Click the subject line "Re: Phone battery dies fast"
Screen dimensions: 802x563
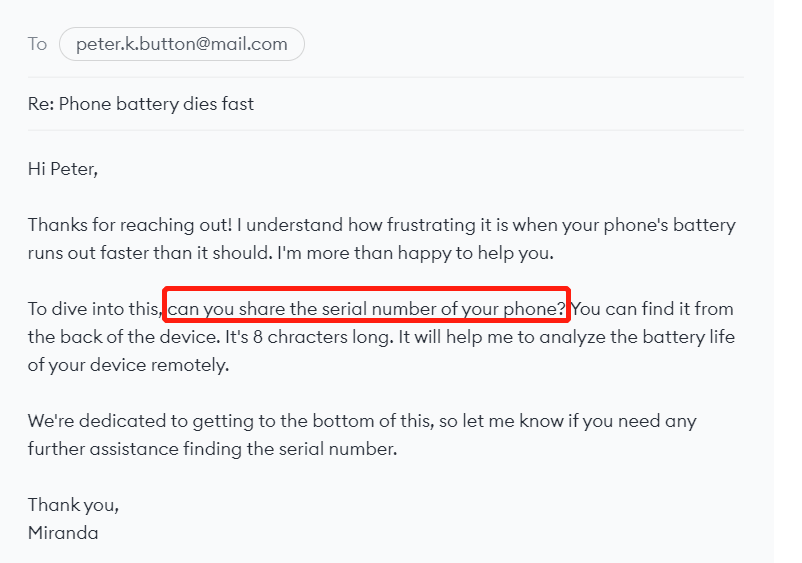coord(141,104)
